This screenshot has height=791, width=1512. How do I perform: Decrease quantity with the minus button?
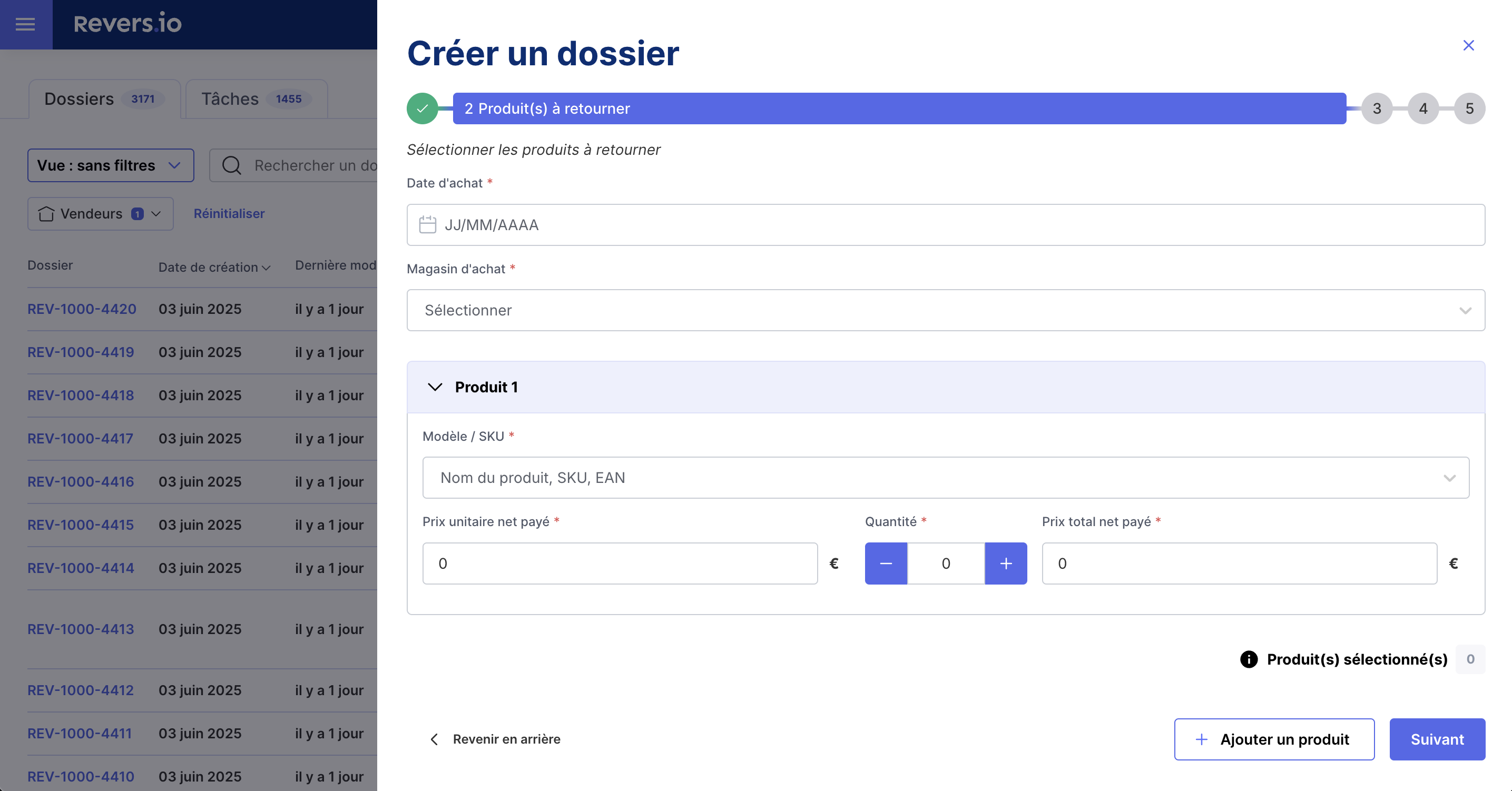886,563
